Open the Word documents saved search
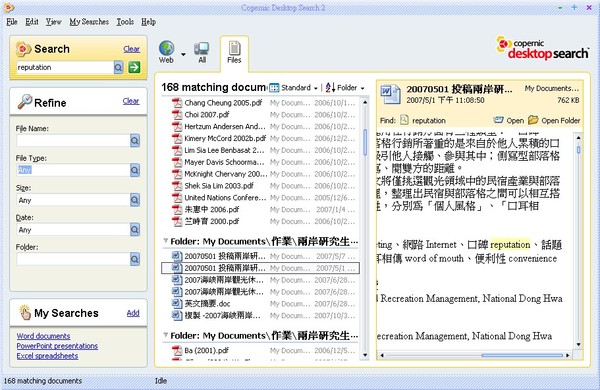600x390 pixels. 43,336
